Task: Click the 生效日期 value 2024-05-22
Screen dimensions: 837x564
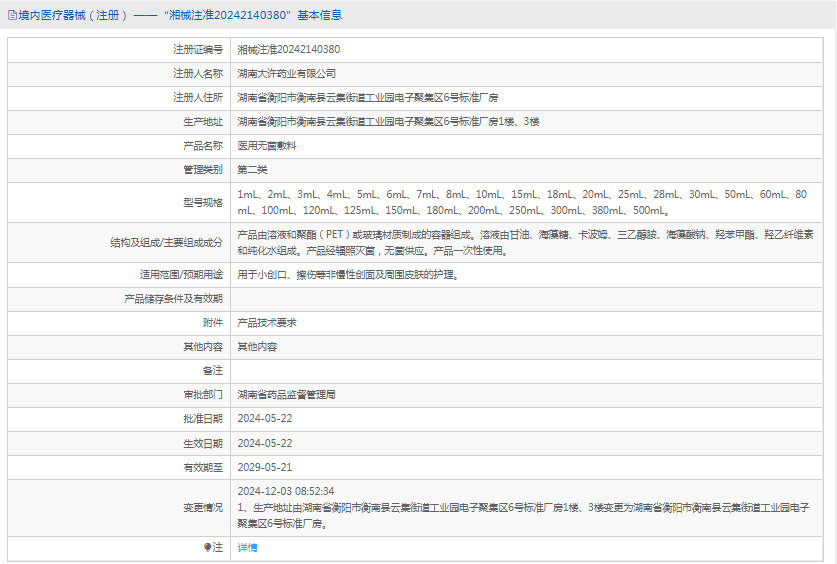Action: [265, 443]
